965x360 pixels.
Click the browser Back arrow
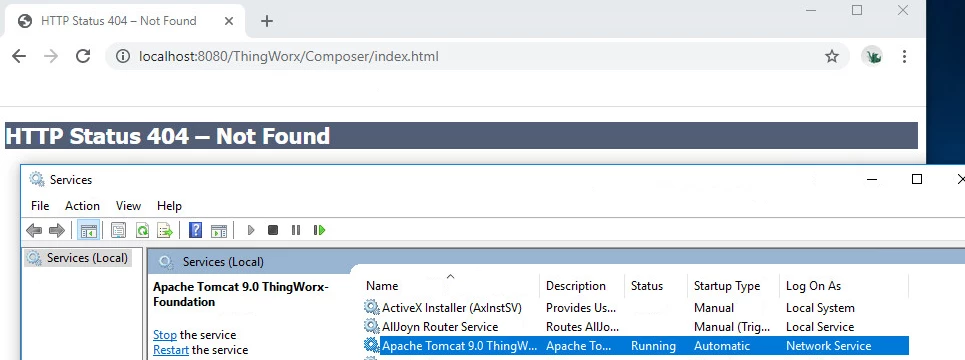pos(19,57)
